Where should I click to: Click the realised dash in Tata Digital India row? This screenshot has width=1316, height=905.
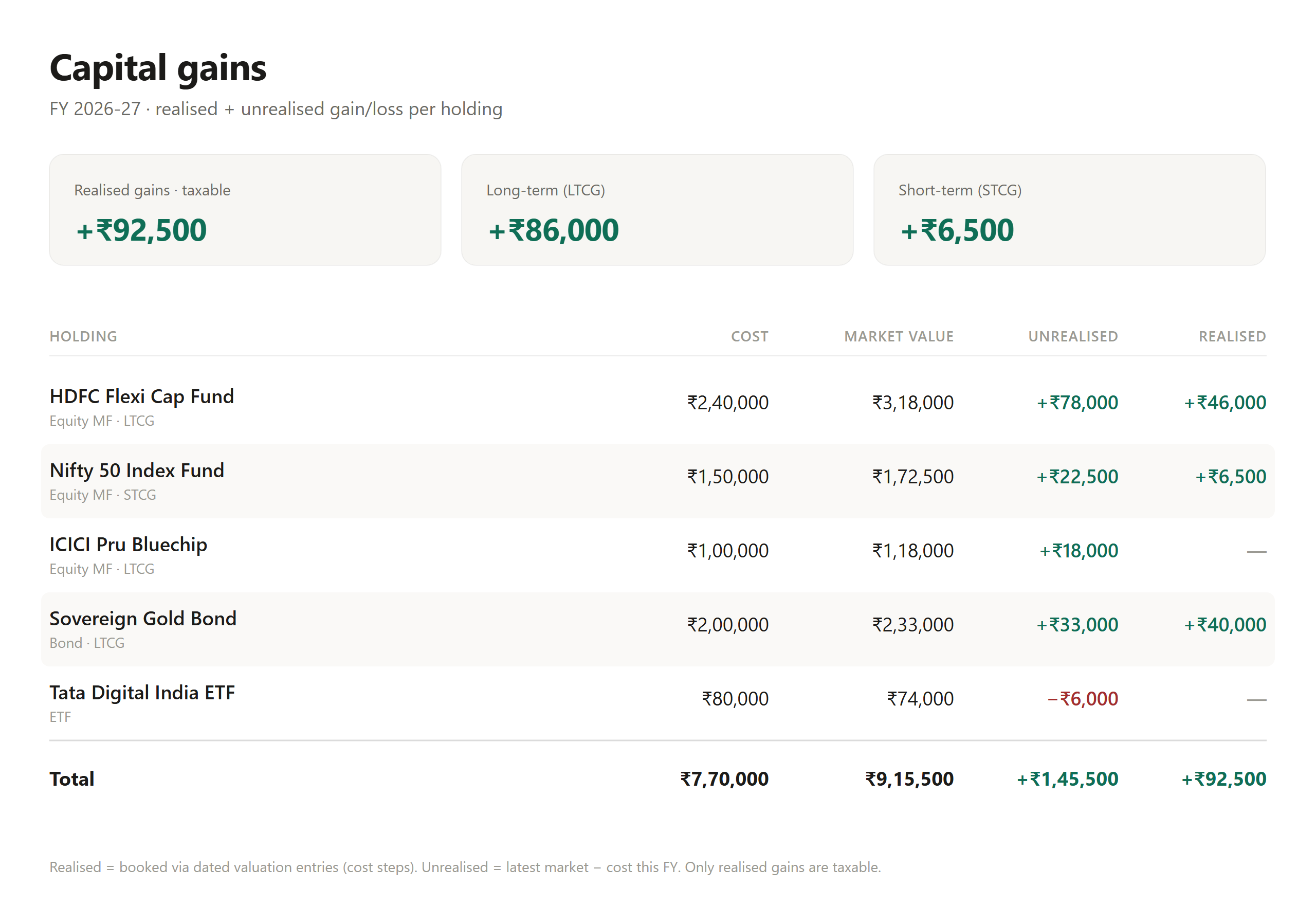[1256, 700]
